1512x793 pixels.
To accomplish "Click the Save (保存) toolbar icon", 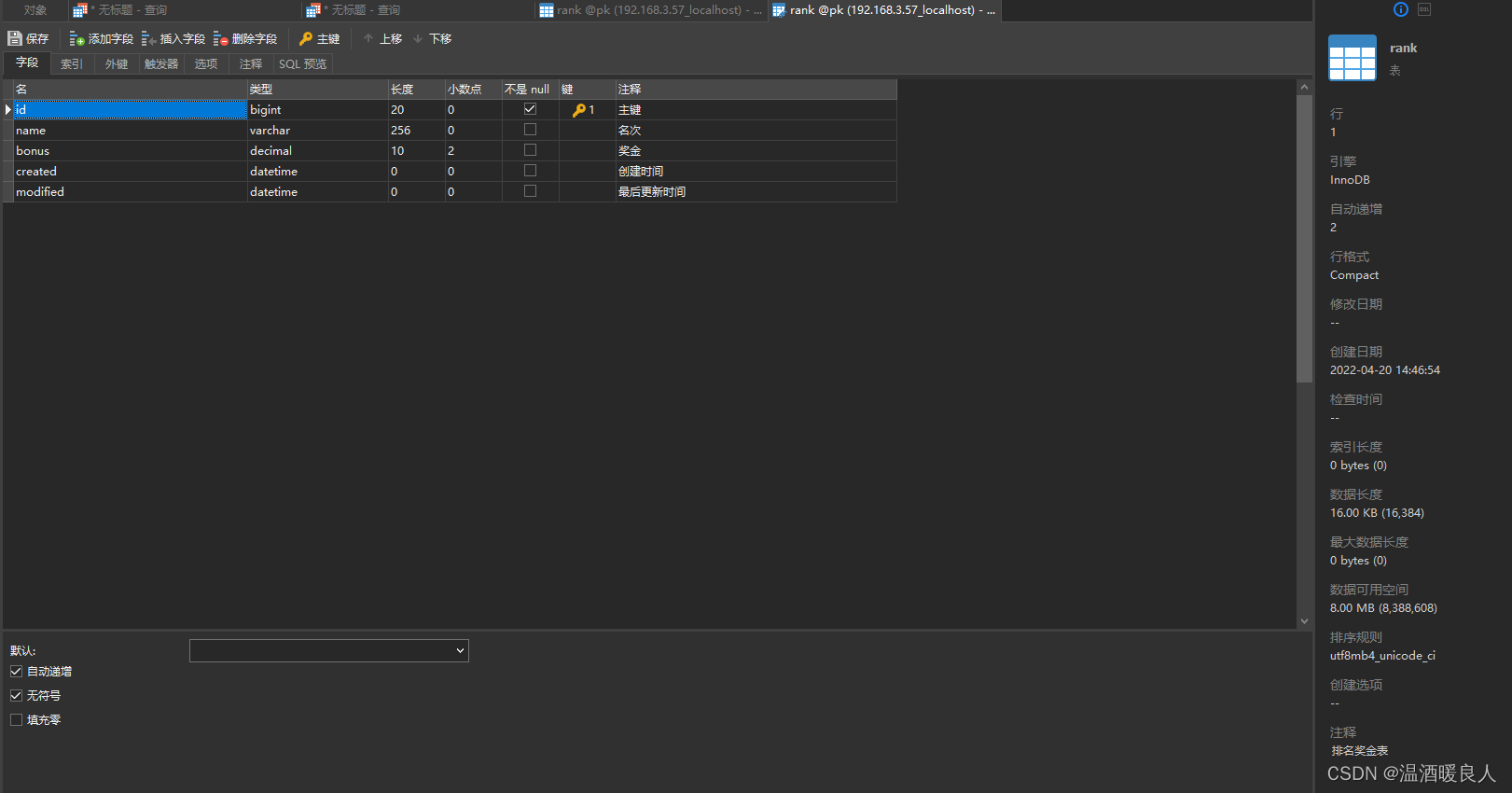I will coord(15,38).
